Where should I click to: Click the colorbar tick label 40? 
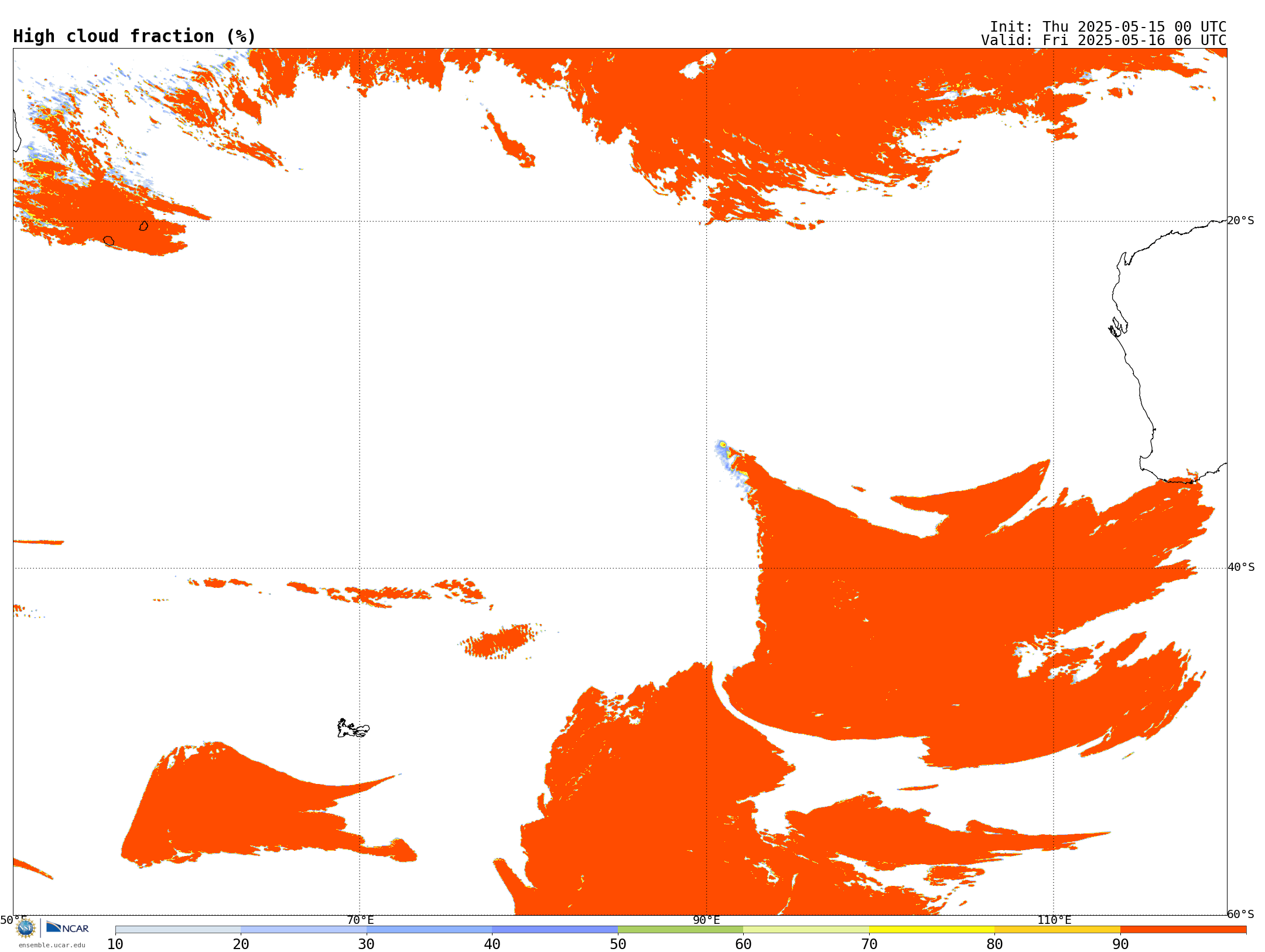pyautogui.click(x=492, y=944)
